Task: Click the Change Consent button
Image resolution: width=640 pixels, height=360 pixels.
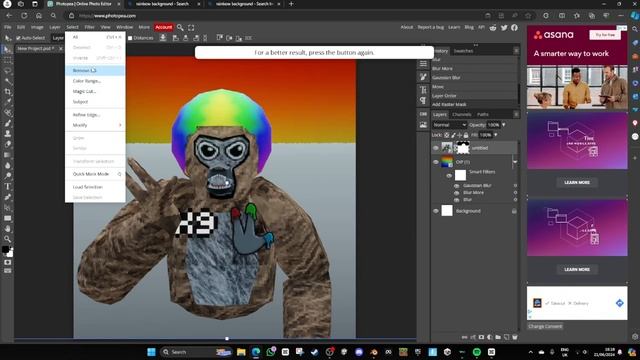Action: click(545, 327)
